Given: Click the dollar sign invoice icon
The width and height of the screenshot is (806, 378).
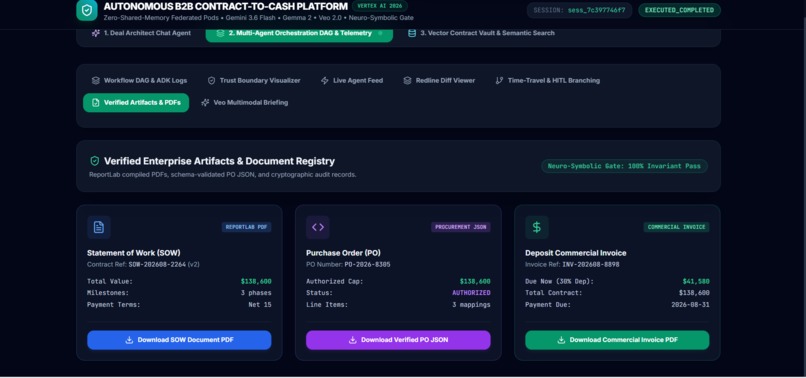Looking at the screenshot, I should coord(537,227).
